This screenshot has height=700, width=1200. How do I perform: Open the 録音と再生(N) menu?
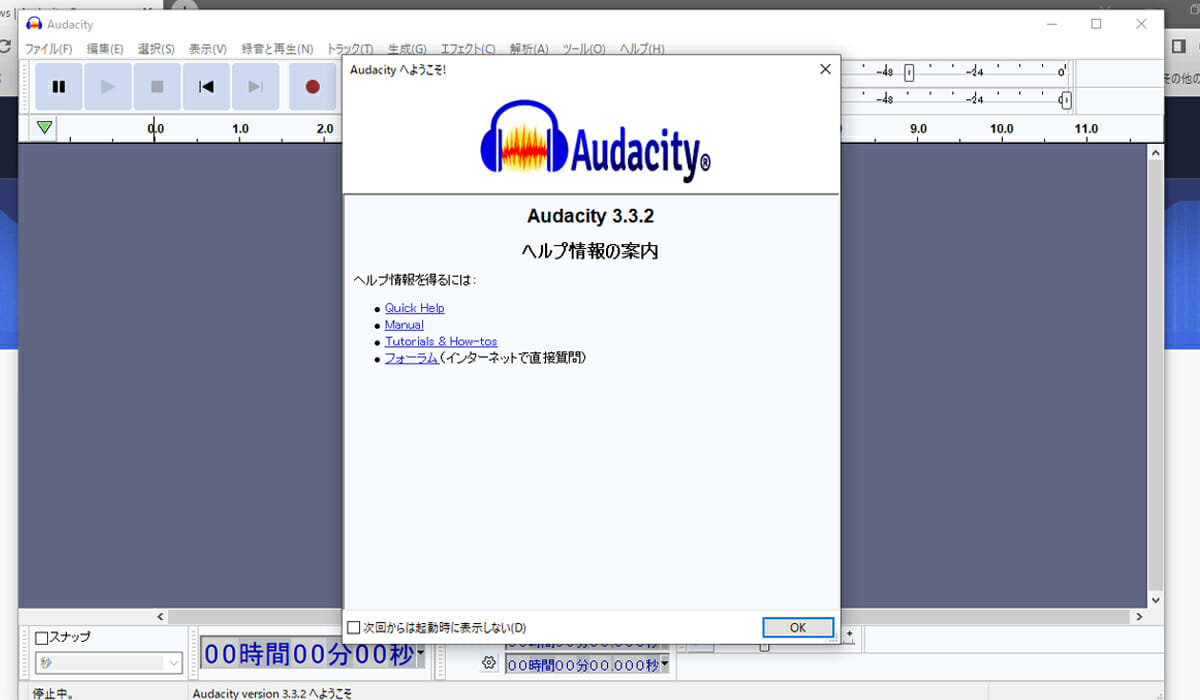pyautogui.click(x=277, y=49)
